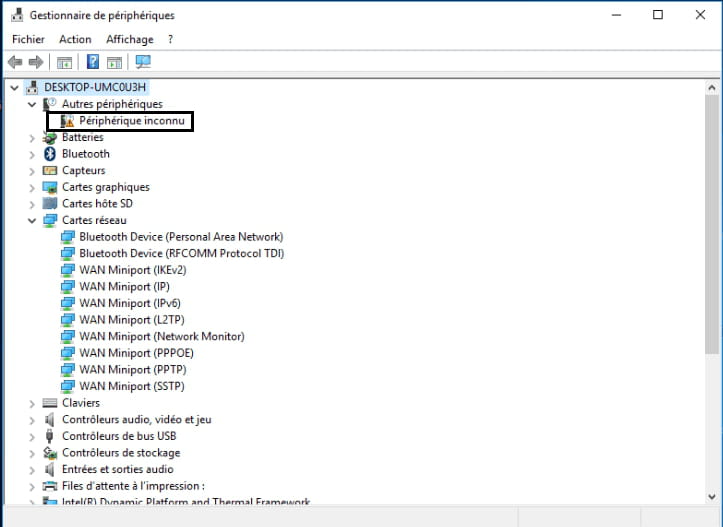This screenshot has height=527, width=723.
Task: Click the Entrées et sorties audio icon
Action: pos(49,469)
